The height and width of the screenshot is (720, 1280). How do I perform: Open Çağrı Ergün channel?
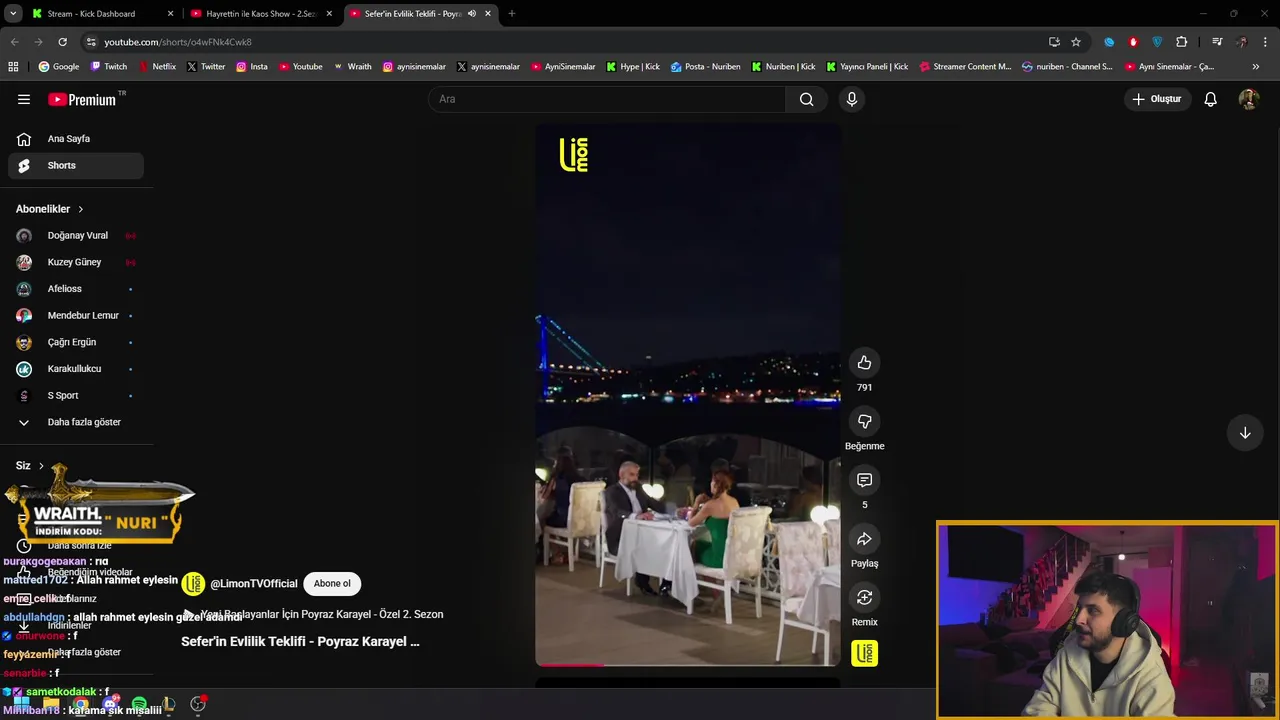coord(76,342)
